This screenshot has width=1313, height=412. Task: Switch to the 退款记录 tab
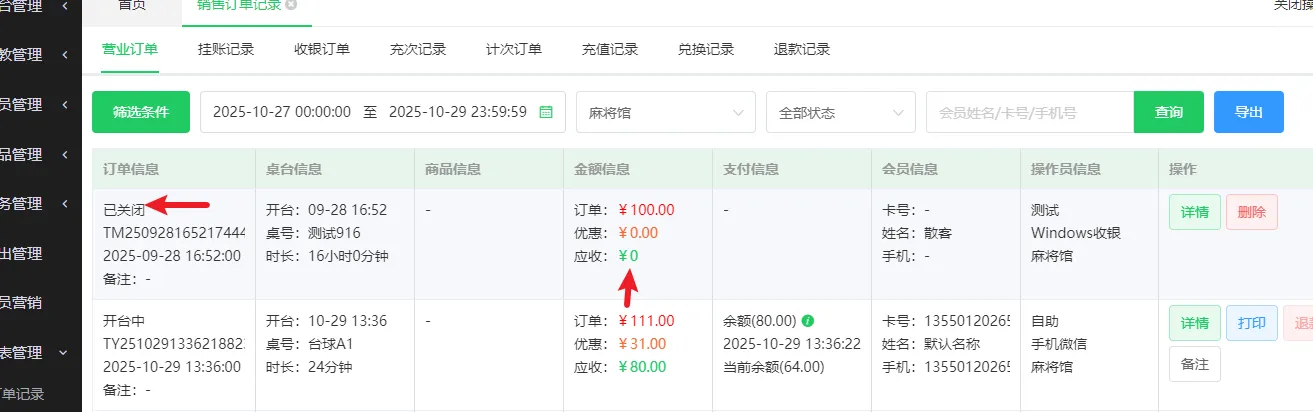[x=802, y=49]
